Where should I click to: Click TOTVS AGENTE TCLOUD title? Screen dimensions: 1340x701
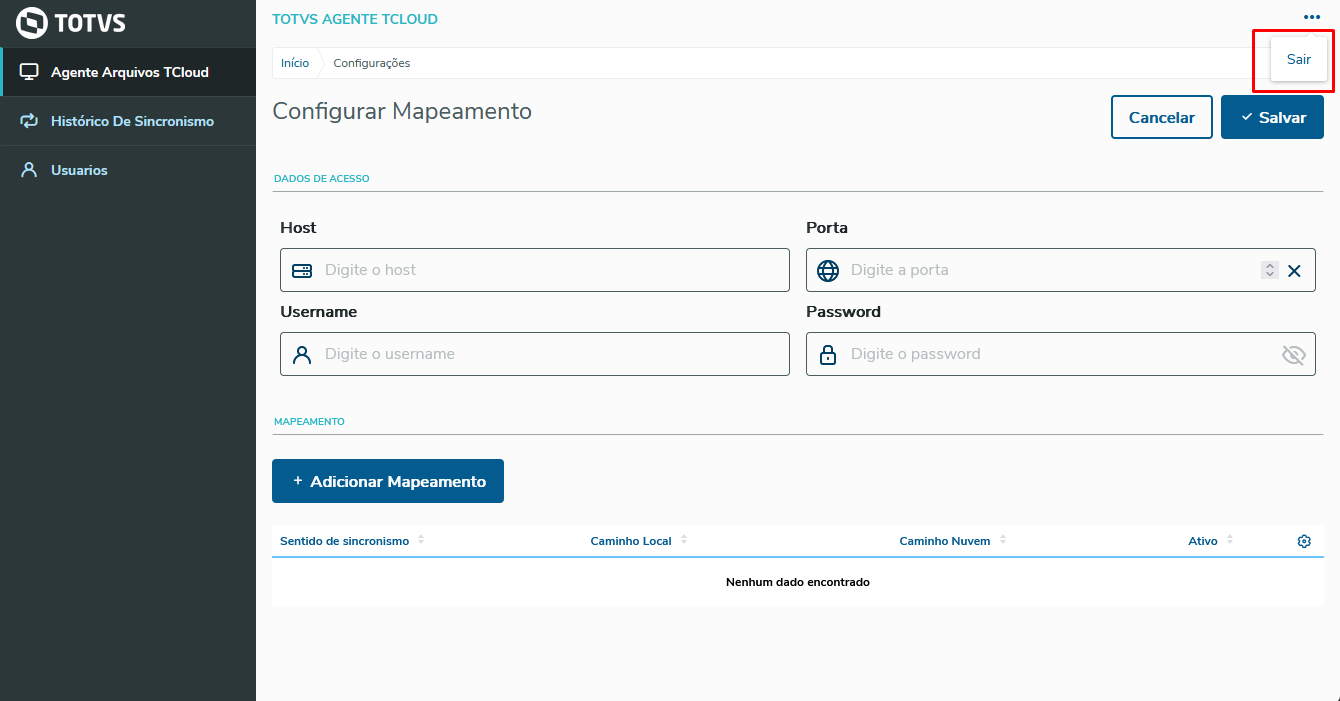pos(355,19)
